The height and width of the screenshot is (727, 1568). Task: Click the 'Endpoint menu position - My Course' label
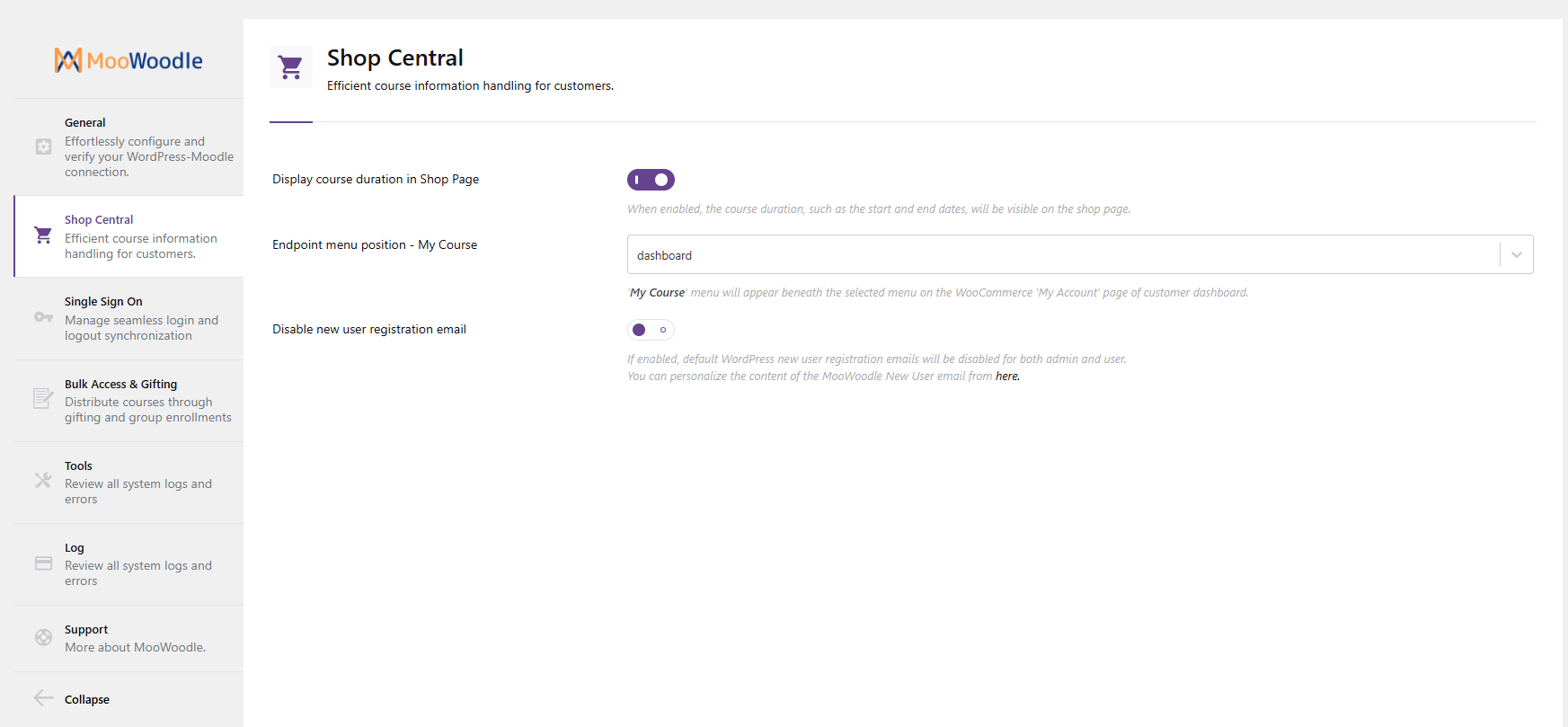(375, 244)
